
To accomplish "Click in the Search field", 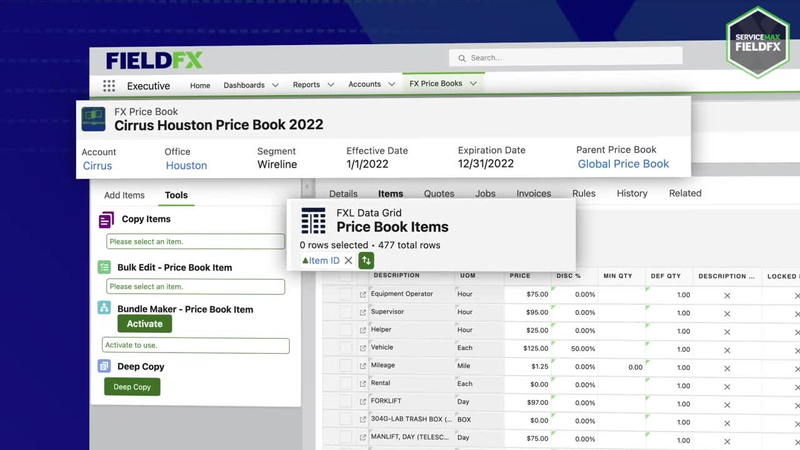I will 565,58.
